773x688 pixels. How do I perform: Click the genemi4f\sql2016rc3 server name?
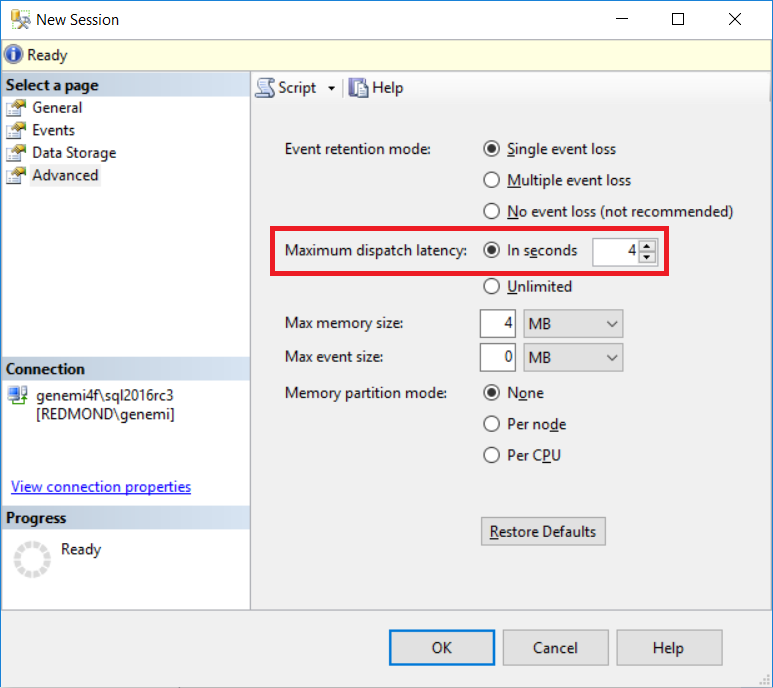point(105,395)
